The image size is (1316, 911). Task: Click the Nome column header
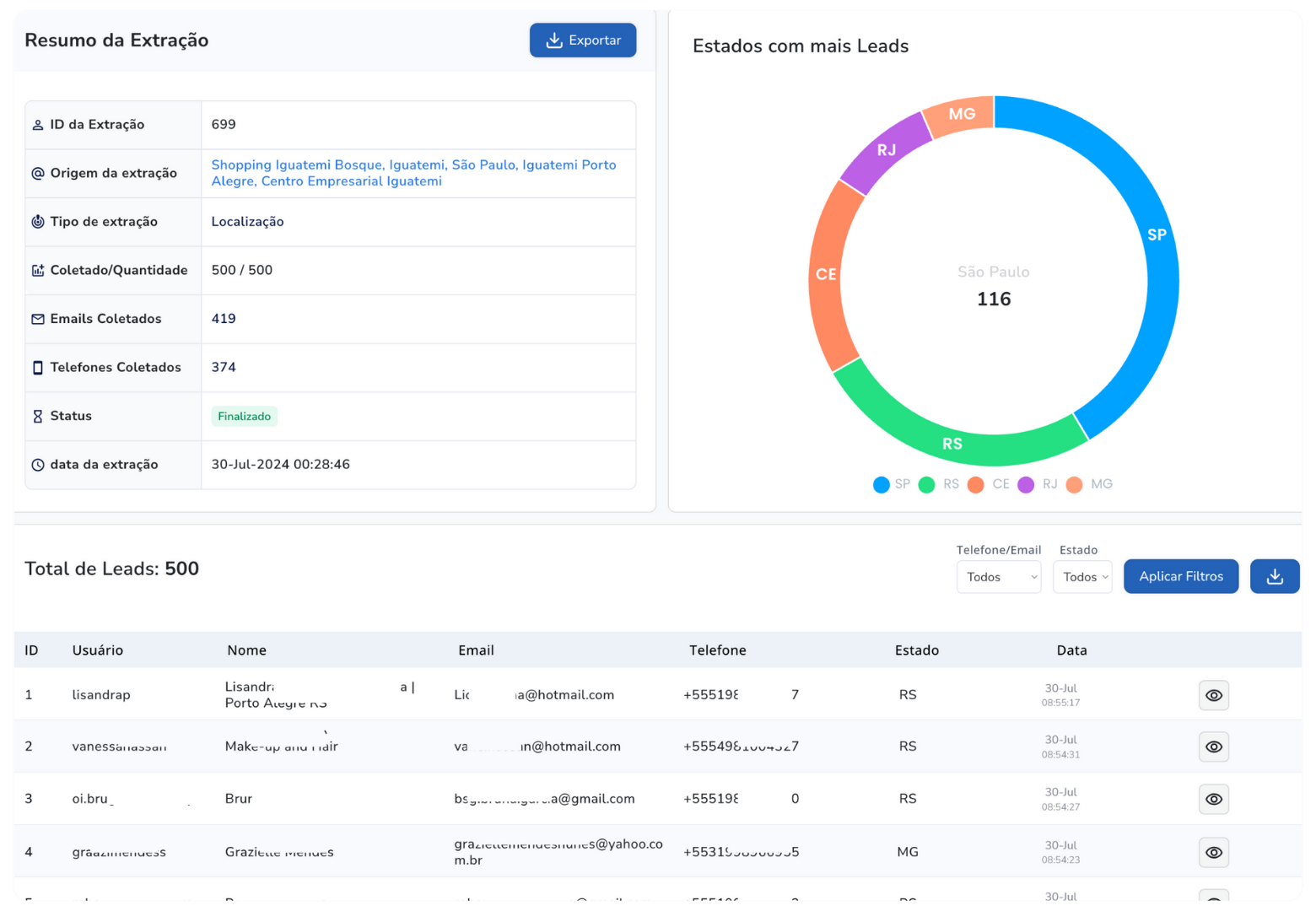pos(246,650)
